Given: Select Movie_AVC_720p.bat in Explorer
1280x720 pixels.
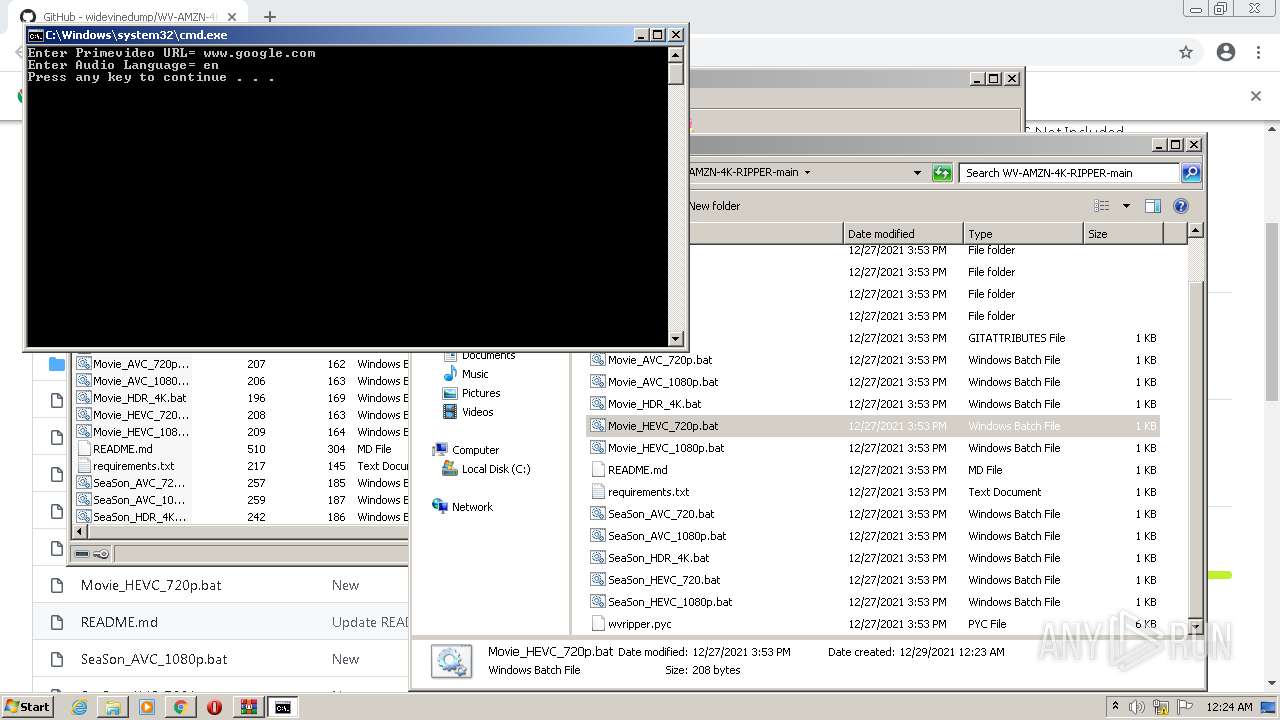Looking at the screenshot, I should point(660,360).
